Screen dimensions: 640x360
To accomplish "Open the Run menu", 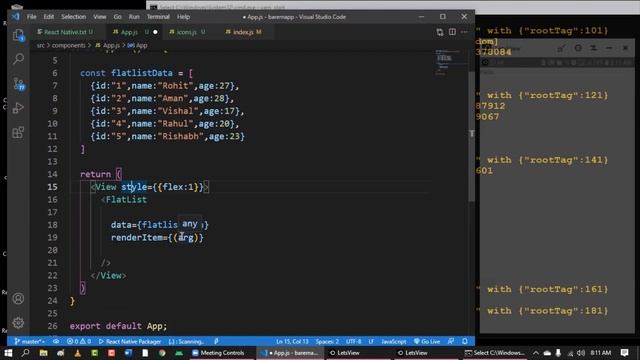I will [x=134, y=17].
